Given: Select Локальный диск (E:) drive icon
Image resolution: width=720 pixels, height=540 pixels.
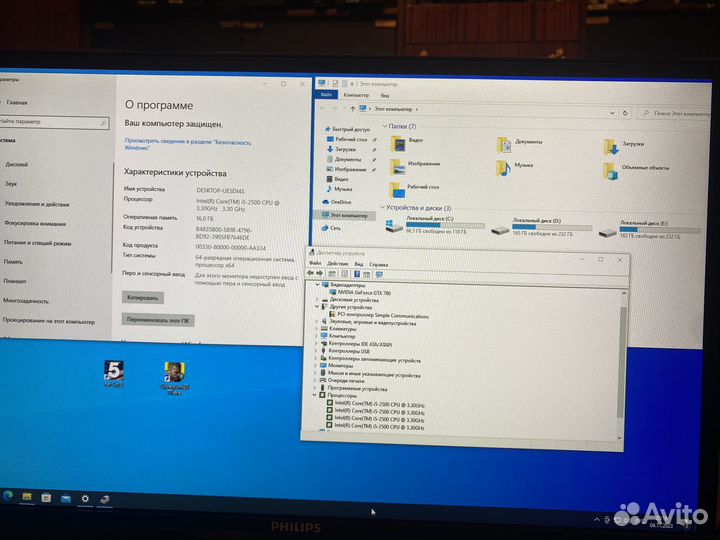Looking at the screenshot, I should pos(608,232).
